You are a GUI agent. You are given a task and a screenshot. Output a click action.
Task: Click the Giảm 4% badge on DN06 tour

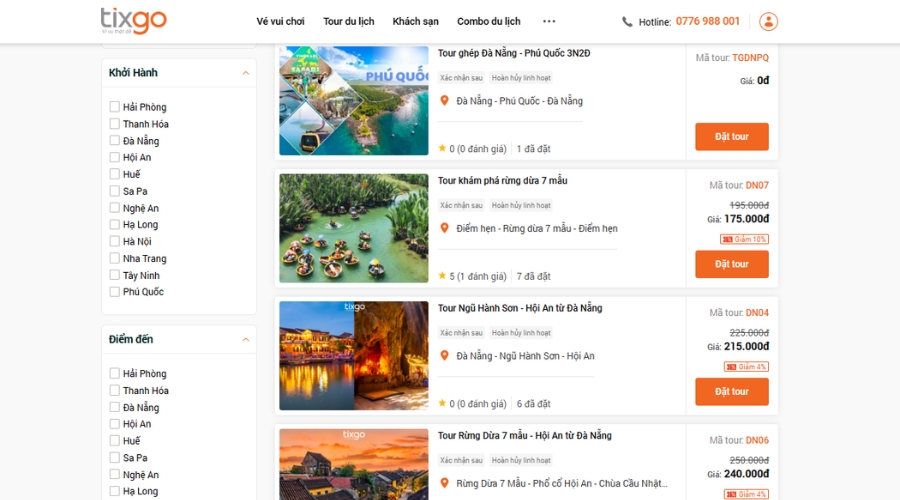click(746, 494)
